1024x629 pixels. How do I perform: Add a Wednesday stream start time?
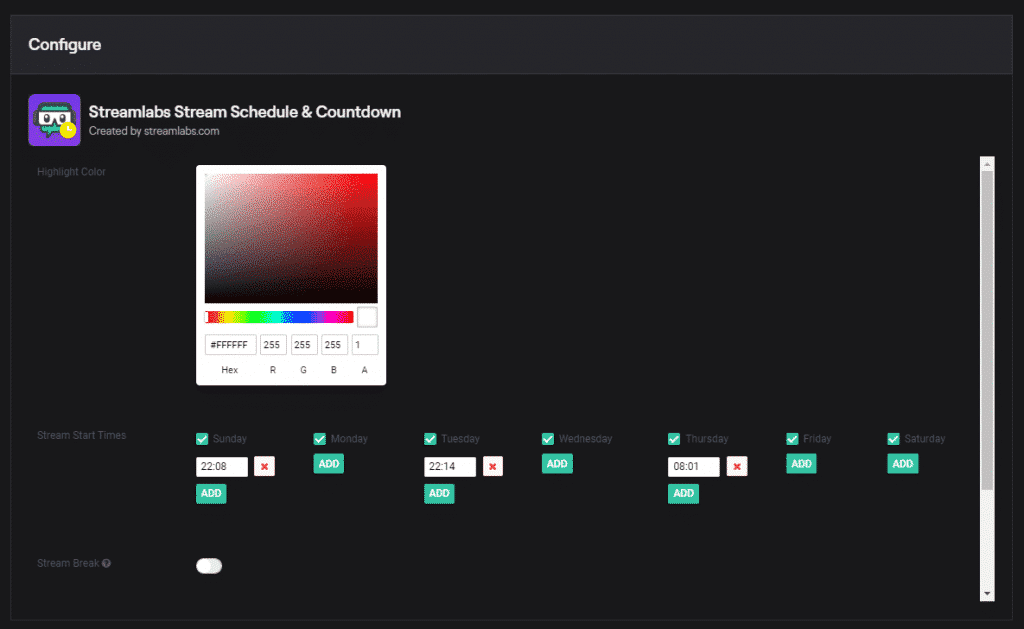556,463
